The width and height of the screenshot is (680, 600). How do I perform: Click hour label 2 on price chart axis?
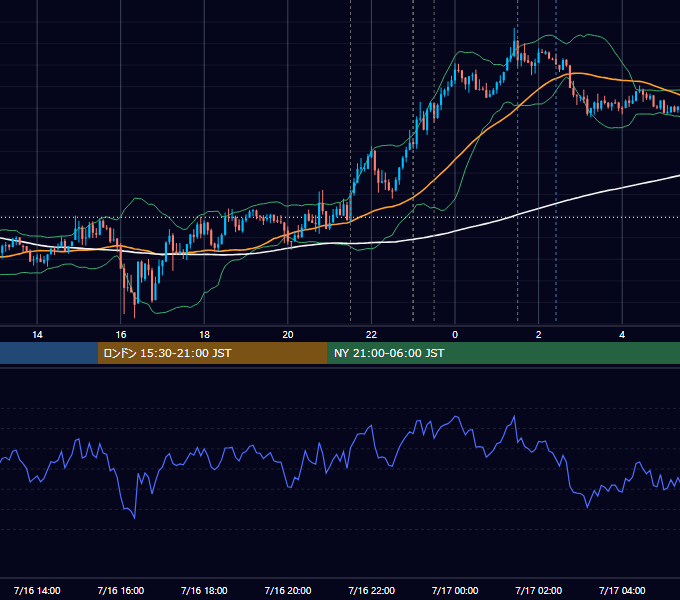coord(538,335)
